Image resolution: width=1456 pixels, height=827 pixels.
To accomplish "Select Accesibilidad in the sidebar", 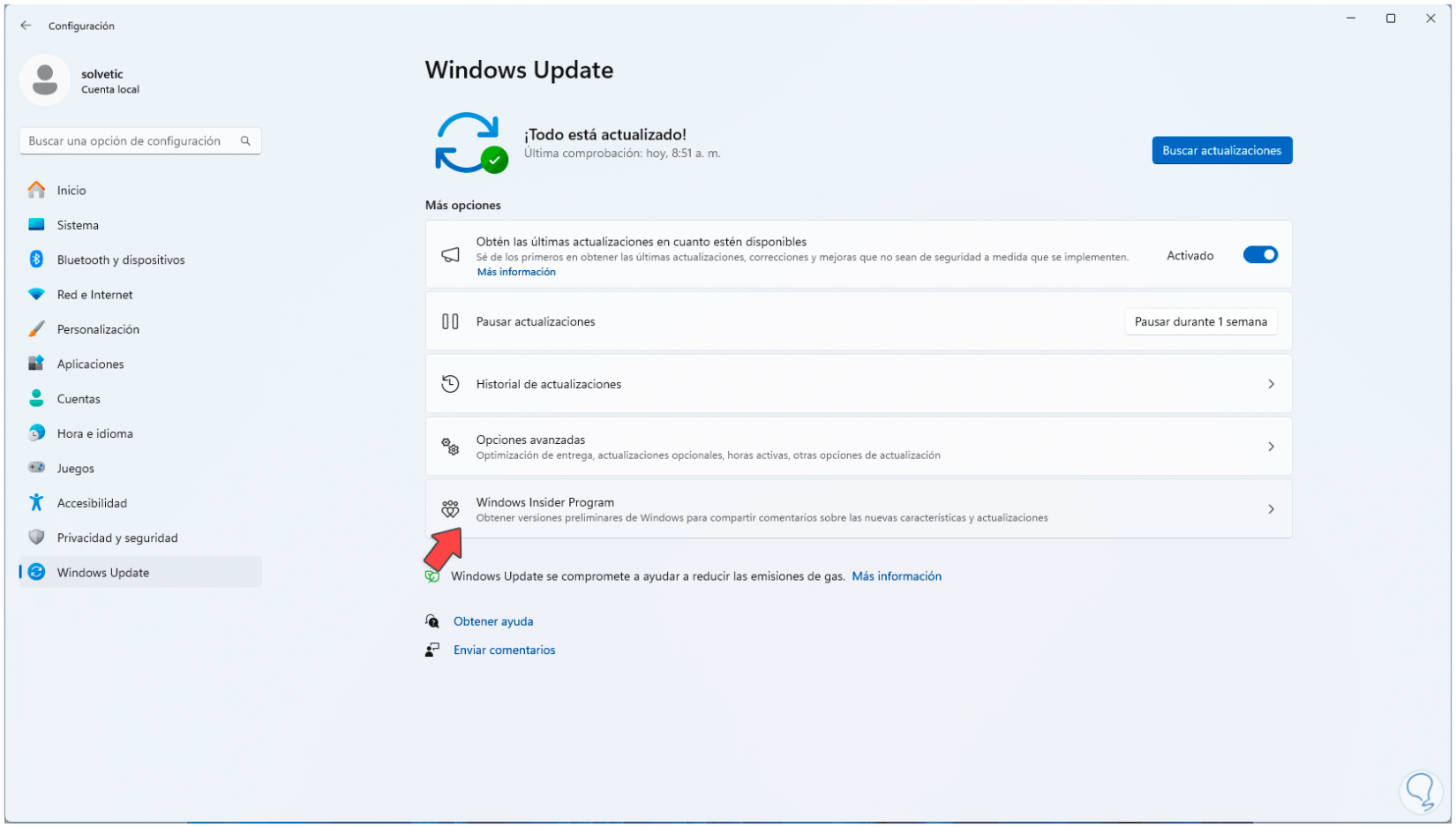I will click(140, 503).
